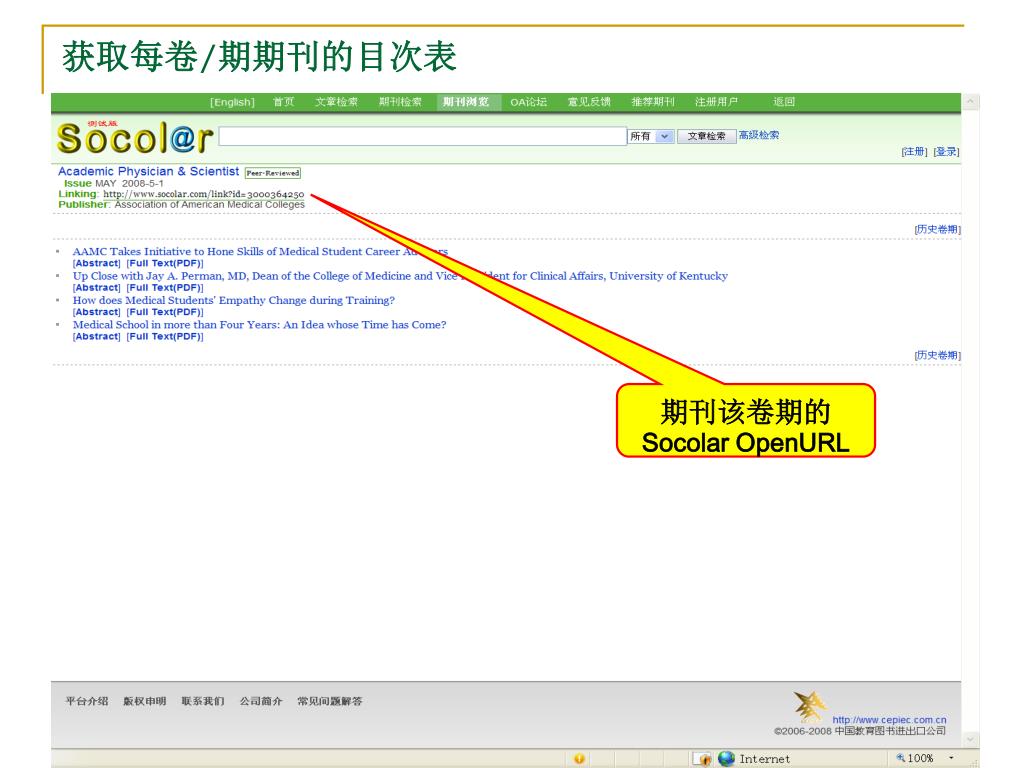
Task: Open 高级检索 advanced search link
Action: pos(759,135)
